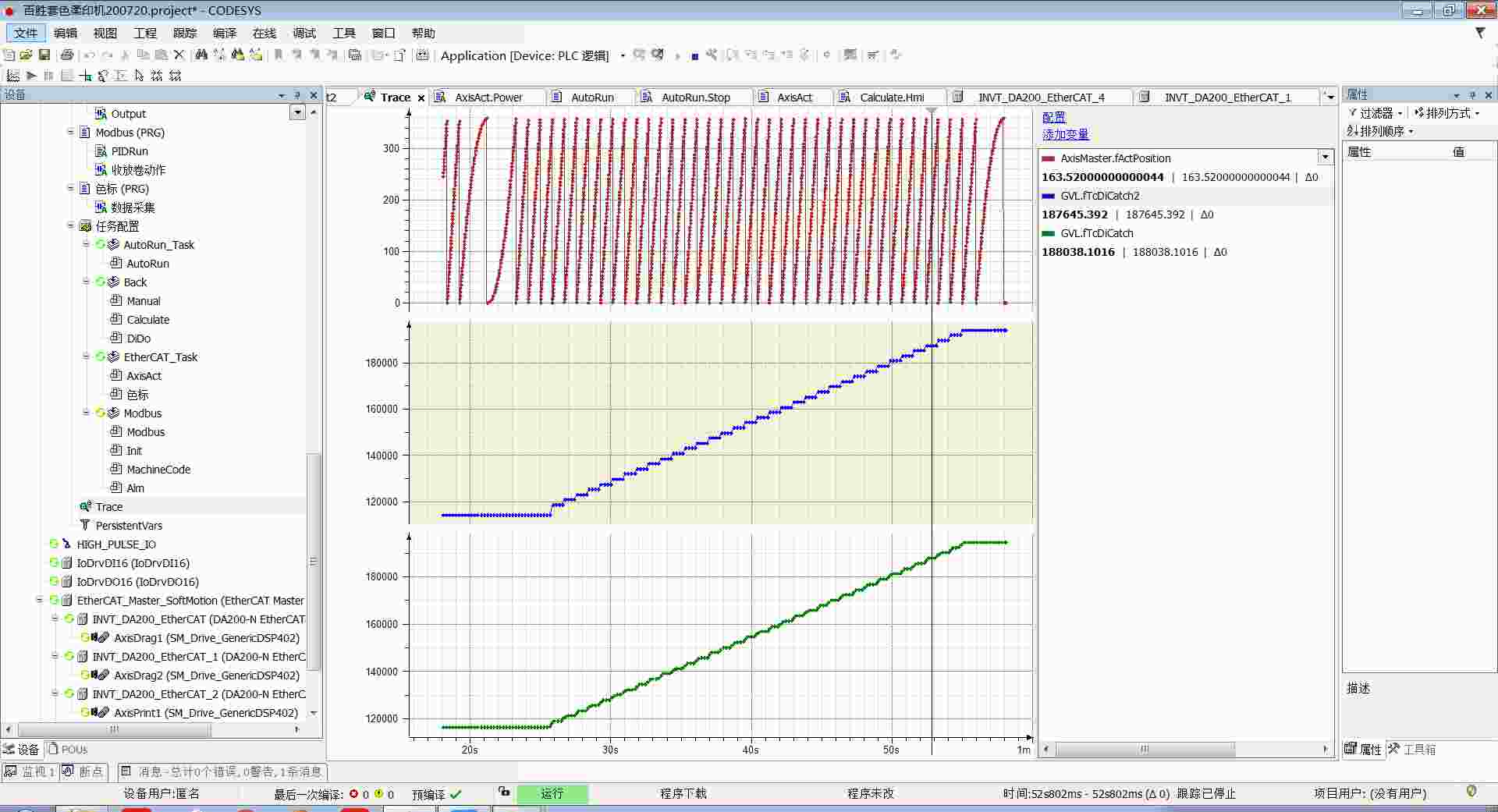The width and height of the screenshot is (1498, 812).
Task: Open the 过滤器 filter dropdown
Action: [1378, 113]
